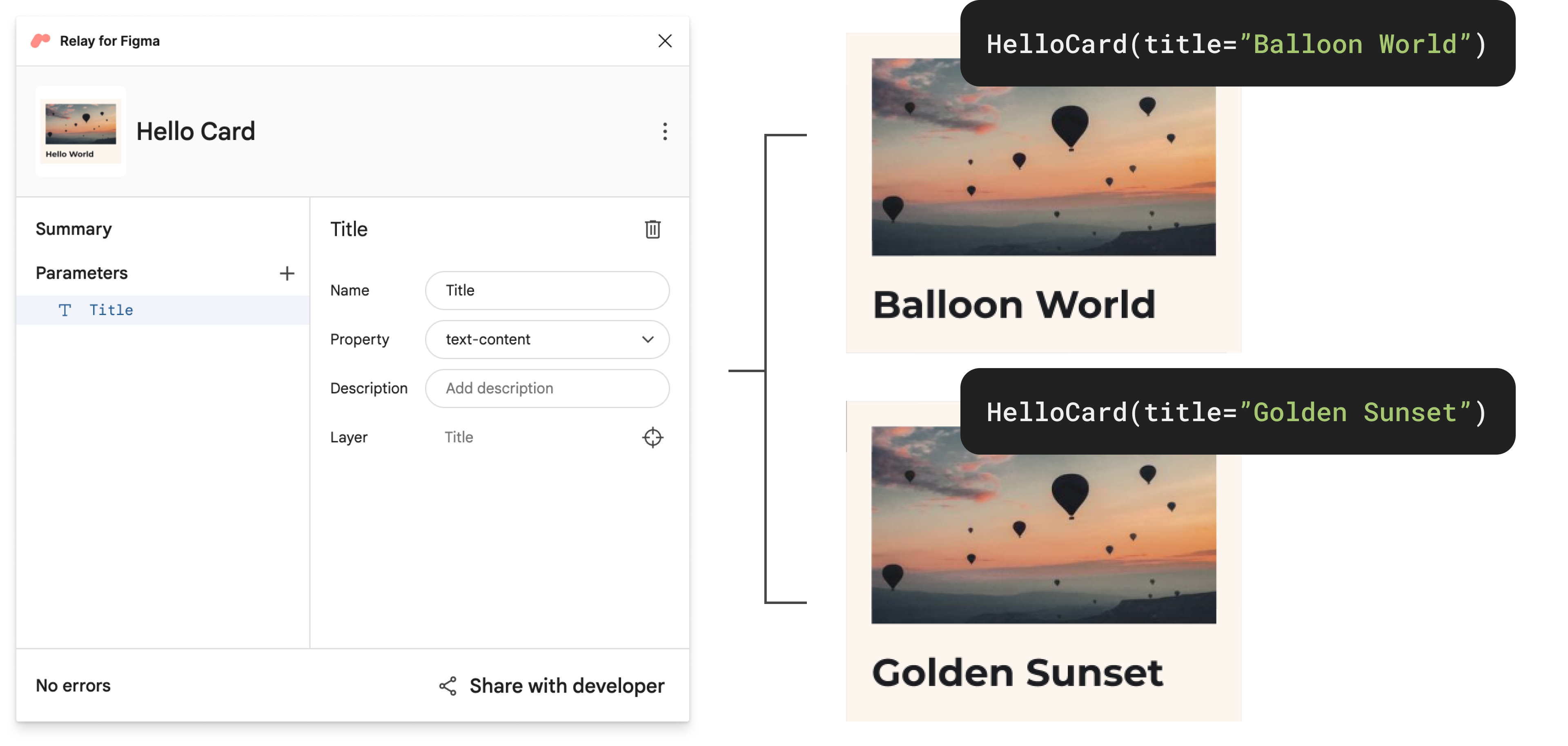This screenshot has width=1568, height=746.
Task: Click the Add description placeholder field
Action: coord(548,388)
